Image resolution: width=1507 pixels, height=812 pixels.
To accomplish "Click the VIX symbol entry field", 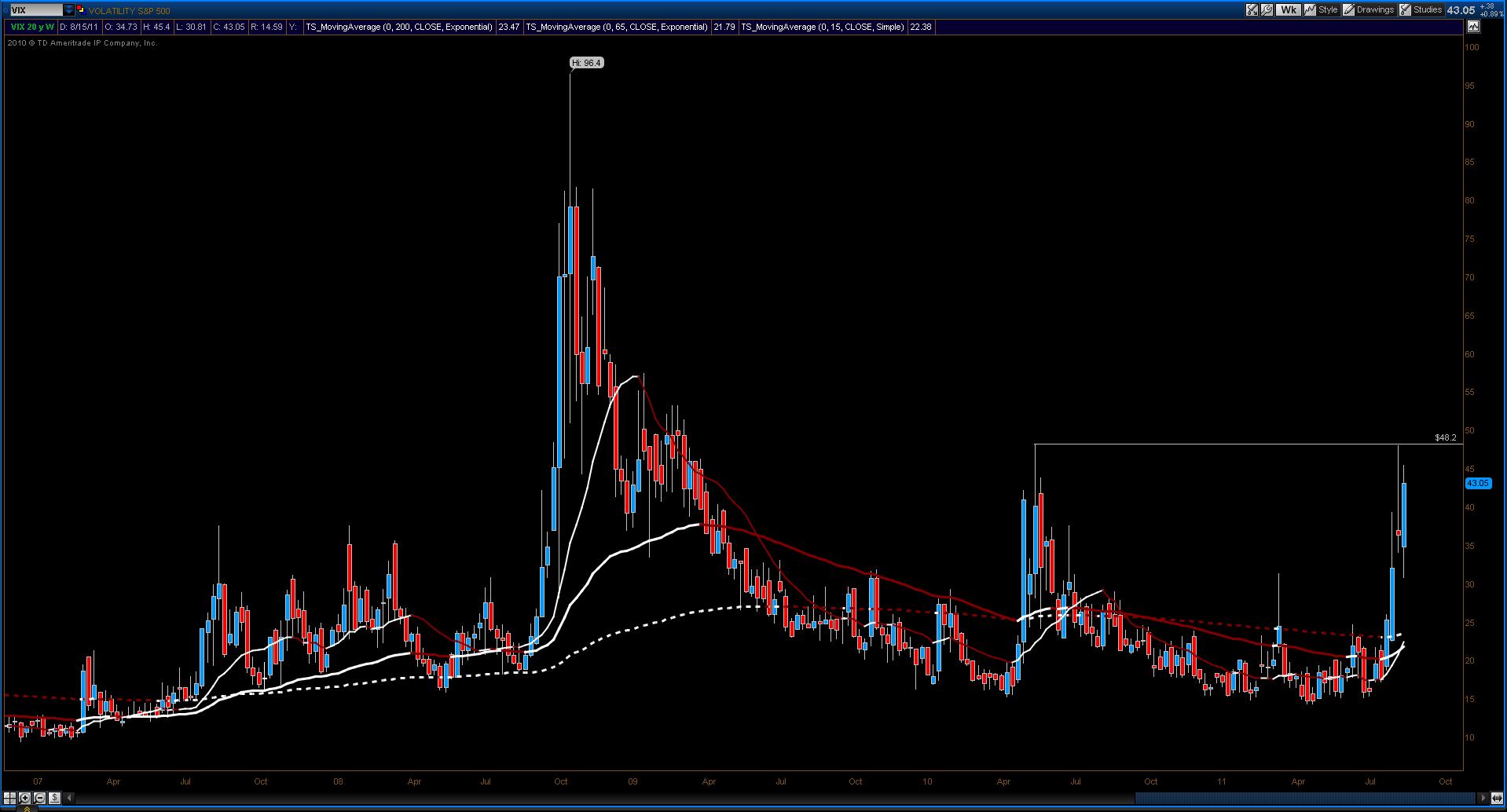I will click(36, 10).
